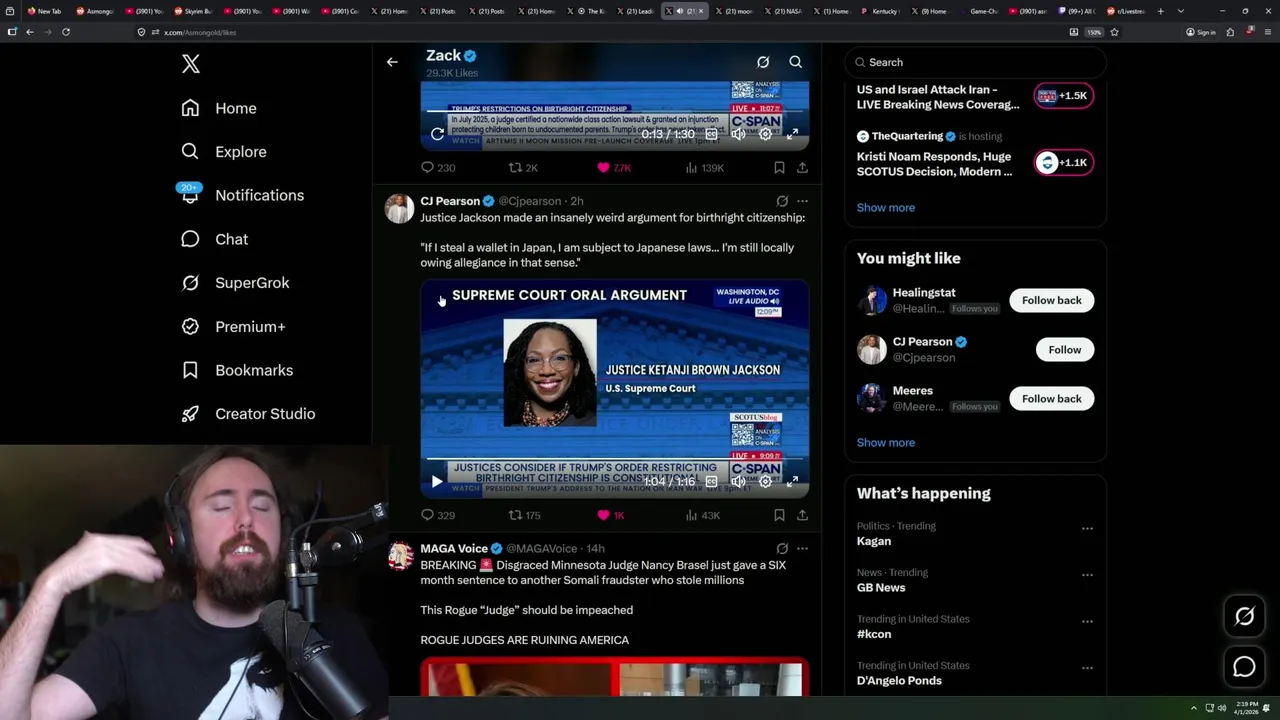Viewport: 1280px width, 720px height.
Task: Open new browser tab with plus button
Action: pyautogui.click(x=1160, y=11)
